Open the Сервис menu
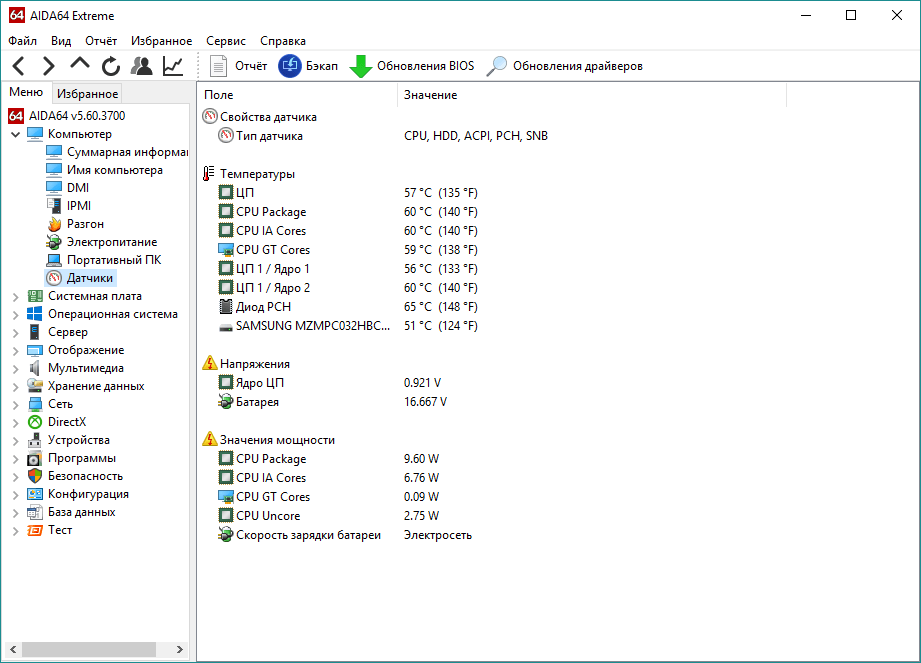The width and height of the screenshot is (921, 663). [226, 41]
